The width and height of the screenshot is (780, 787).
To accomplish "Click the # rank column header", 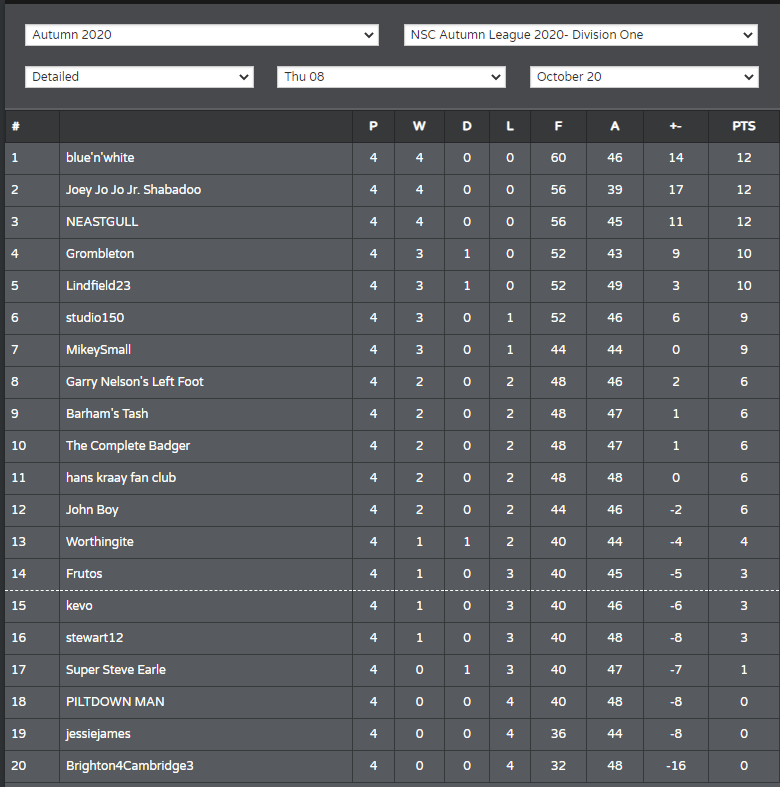I will [x=16, y=126].
